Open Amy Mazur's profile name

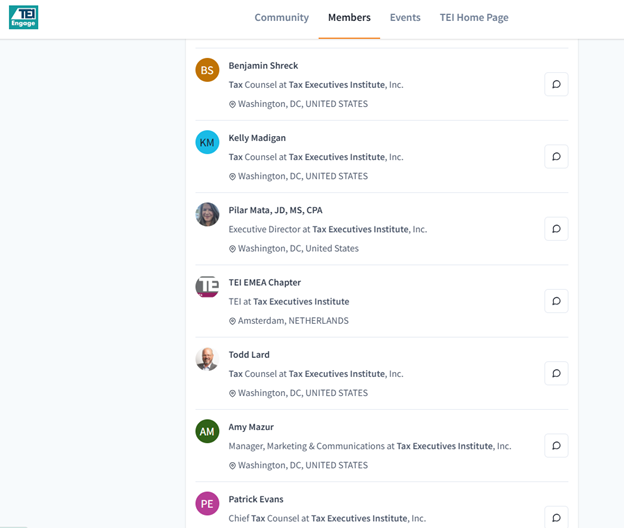(x=251, y=427)
